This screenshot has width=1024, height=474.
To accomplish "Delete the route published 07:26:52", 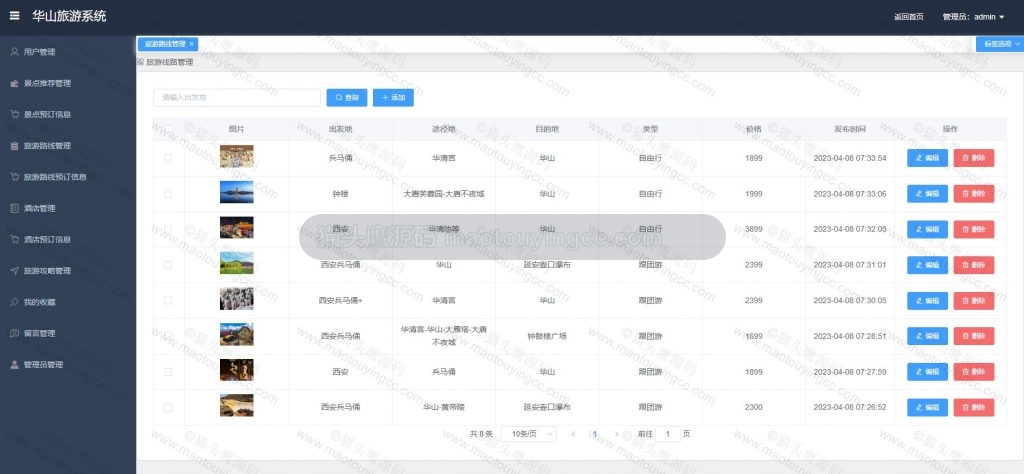I will [x=974, y=407].
